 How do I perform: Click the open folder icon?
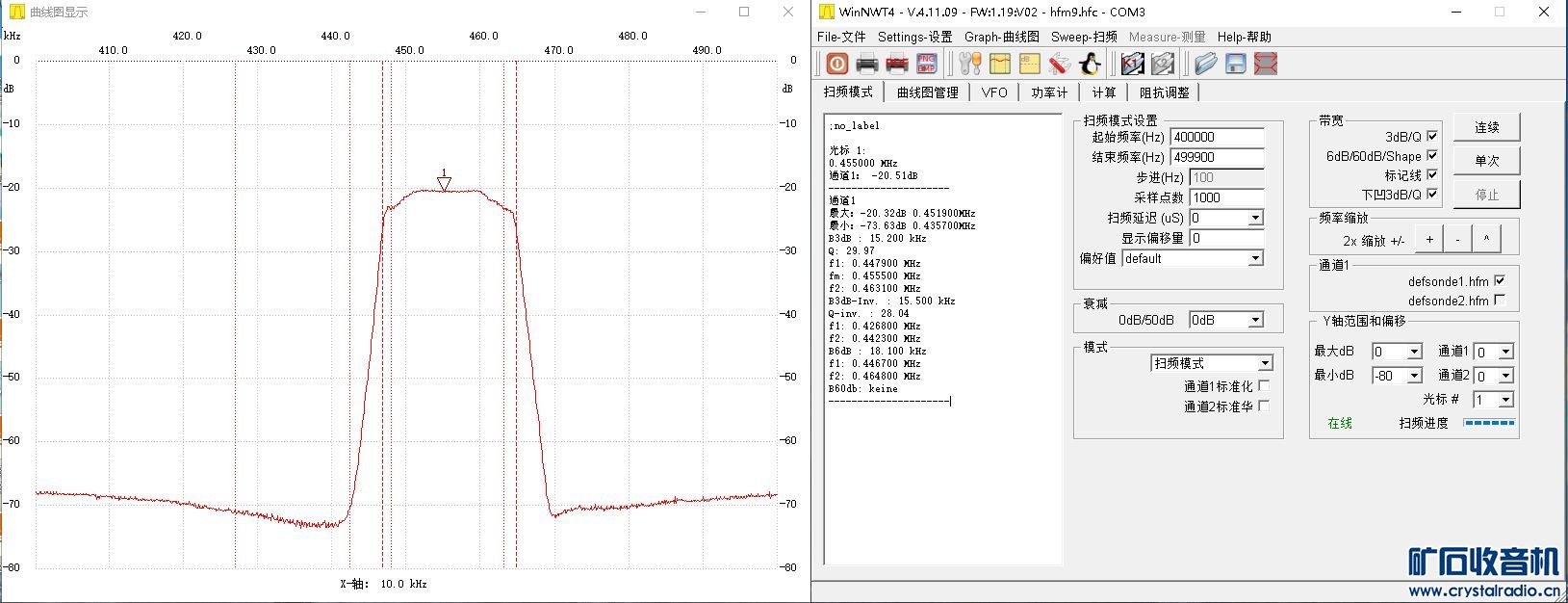click(x=1206, y=64)
